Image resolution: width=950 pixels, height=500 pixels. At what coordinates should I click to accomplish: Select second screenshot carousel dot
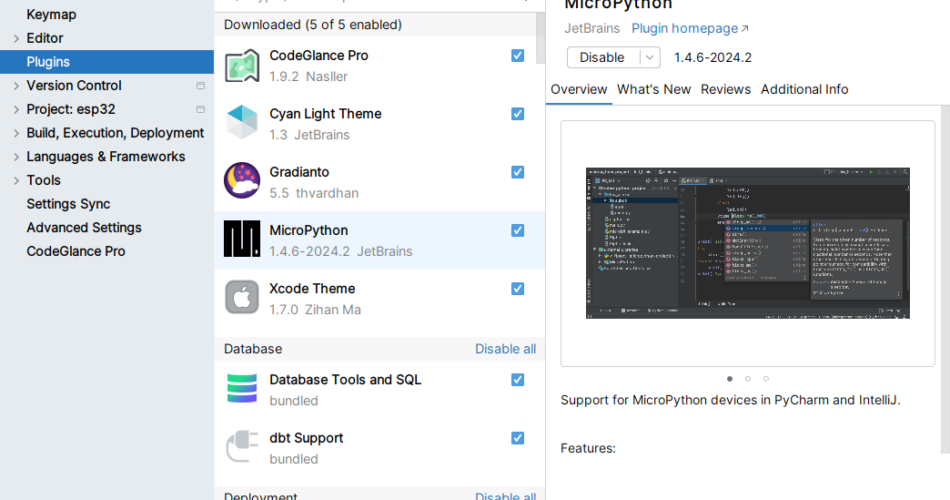tap(748, 379)
